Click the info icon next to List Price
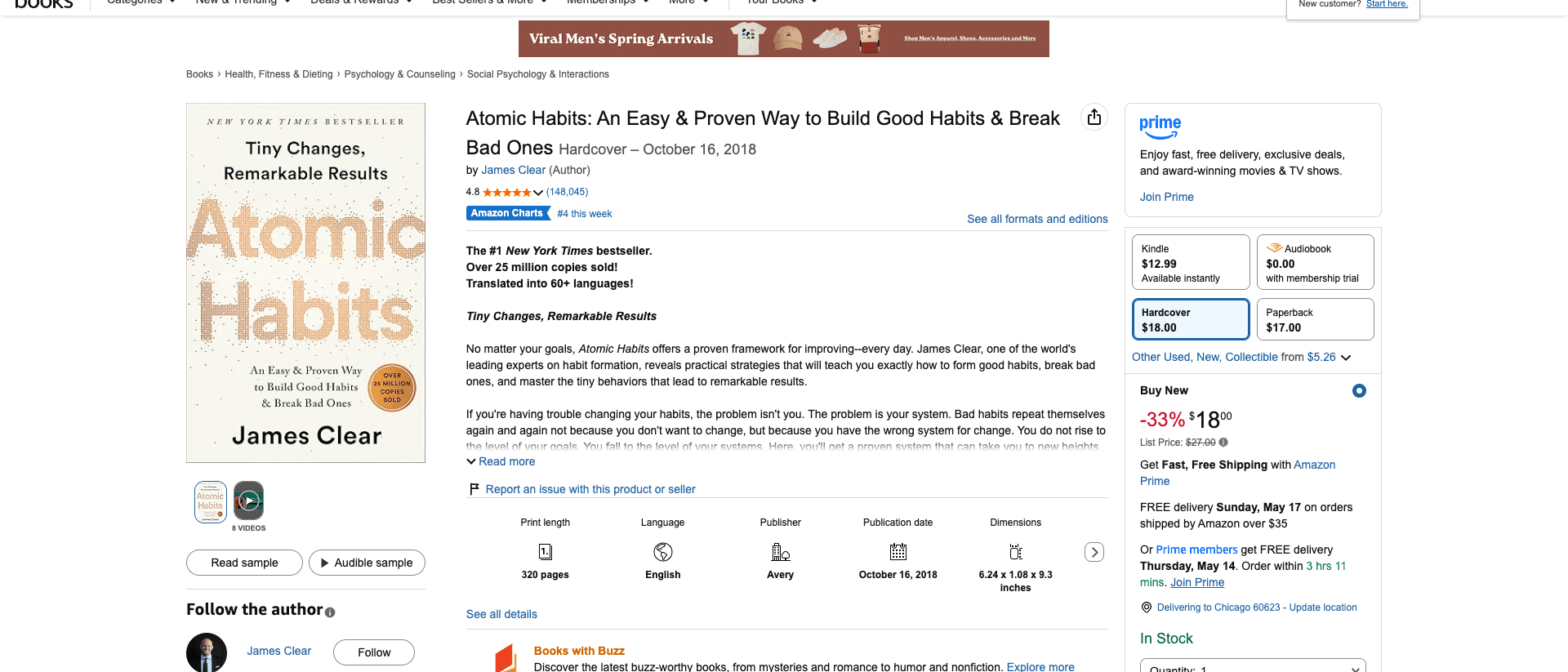 click(x=1223, y=443)
